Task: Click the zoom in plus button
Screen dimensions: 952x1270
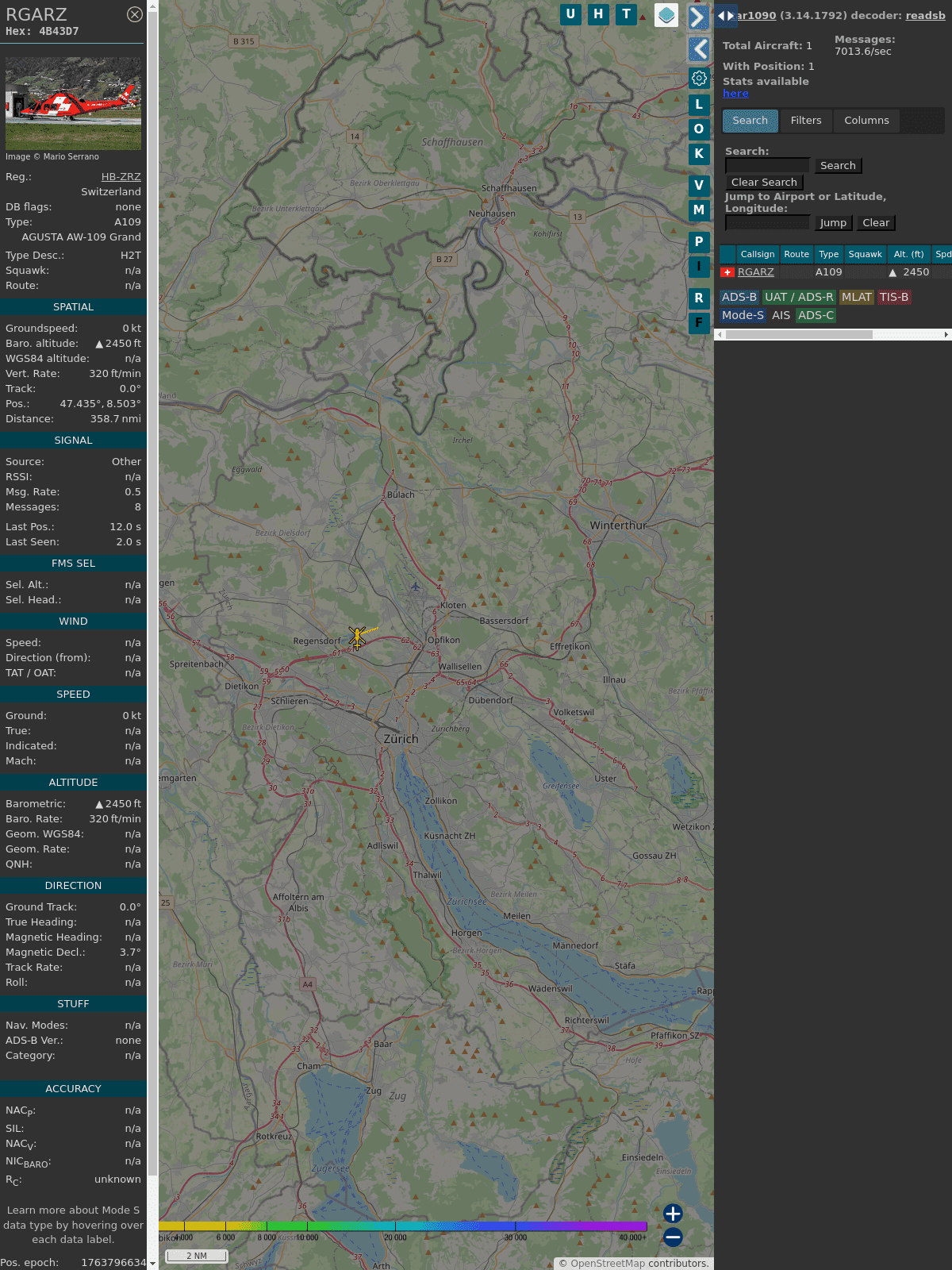Action: click(673, 1214)
